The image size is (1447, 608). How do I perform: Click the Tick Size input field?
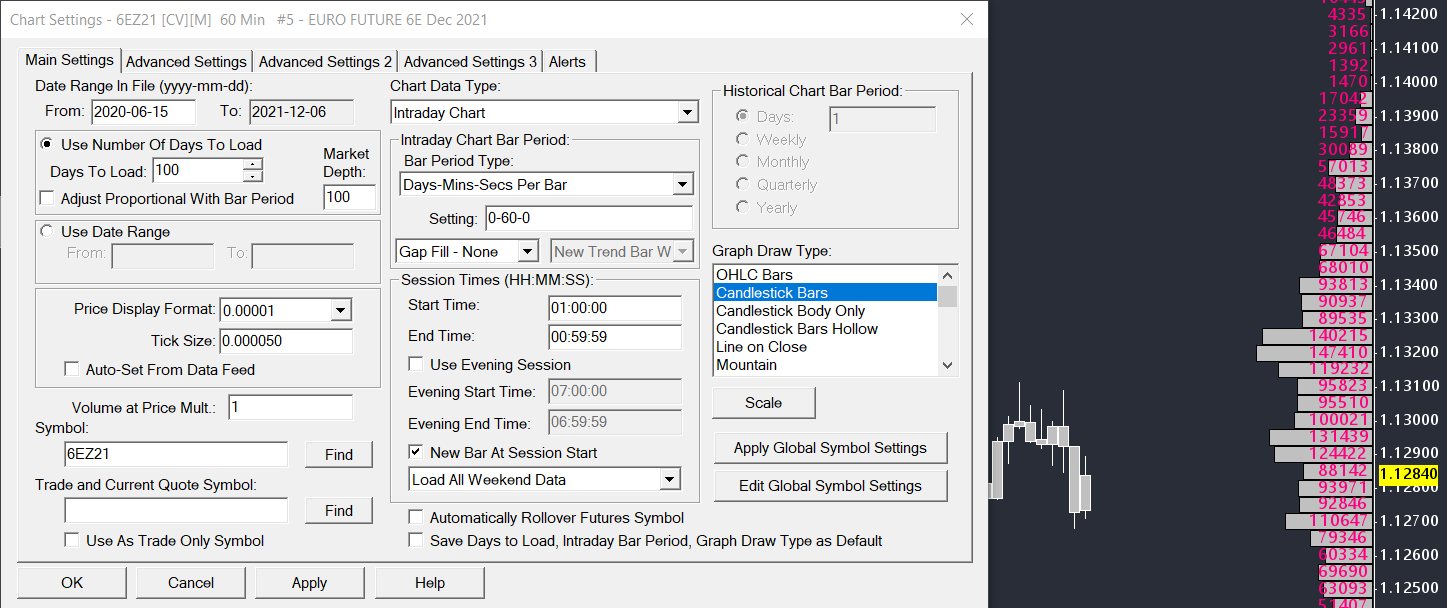[285, 341]
